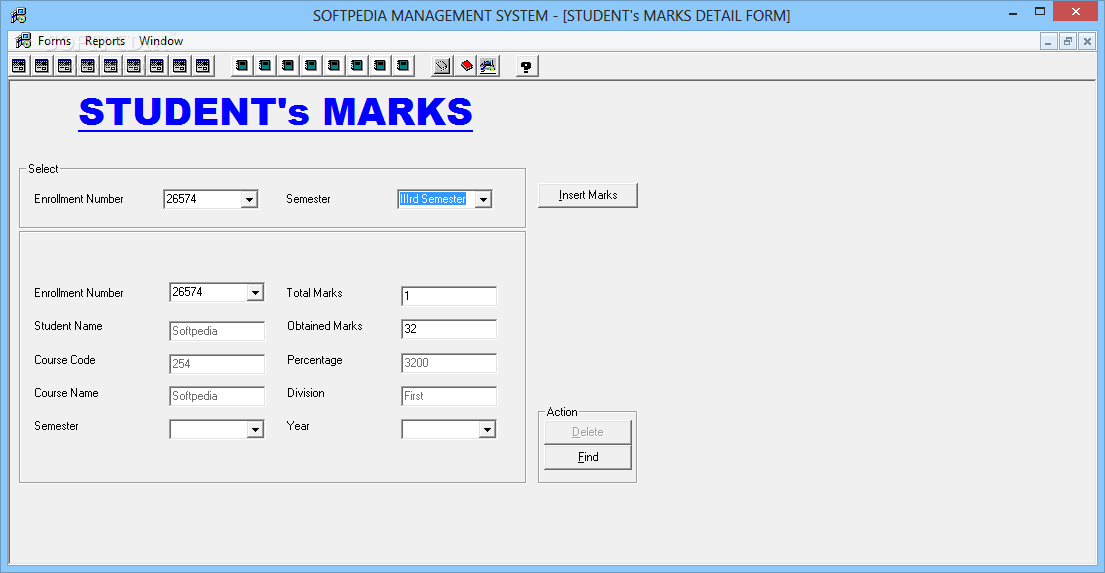Image resolution: width=1105 pixels, height=573 pixels.
Task: Click the question mark help icon
Action: tap(526, 66)
